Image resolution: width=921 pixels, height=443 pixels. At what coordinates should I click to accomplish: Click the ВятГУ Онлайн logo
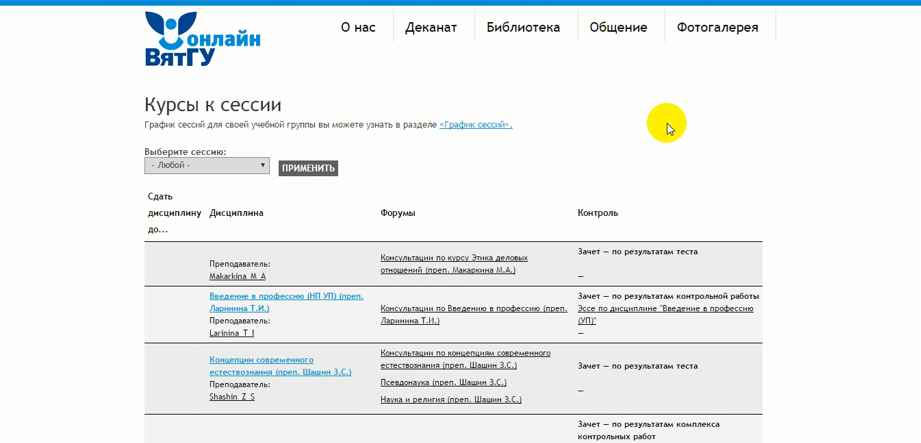point(201,39)
